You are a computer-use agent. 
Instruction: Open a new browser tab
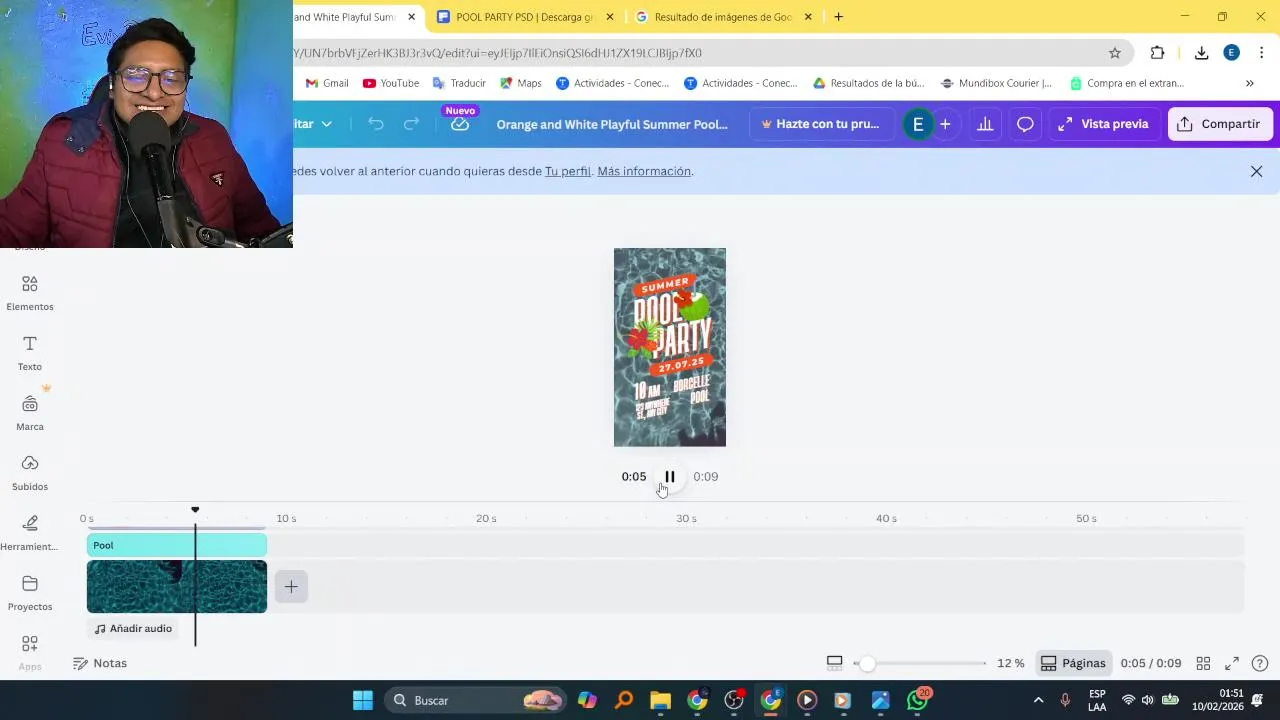[838, 17]
